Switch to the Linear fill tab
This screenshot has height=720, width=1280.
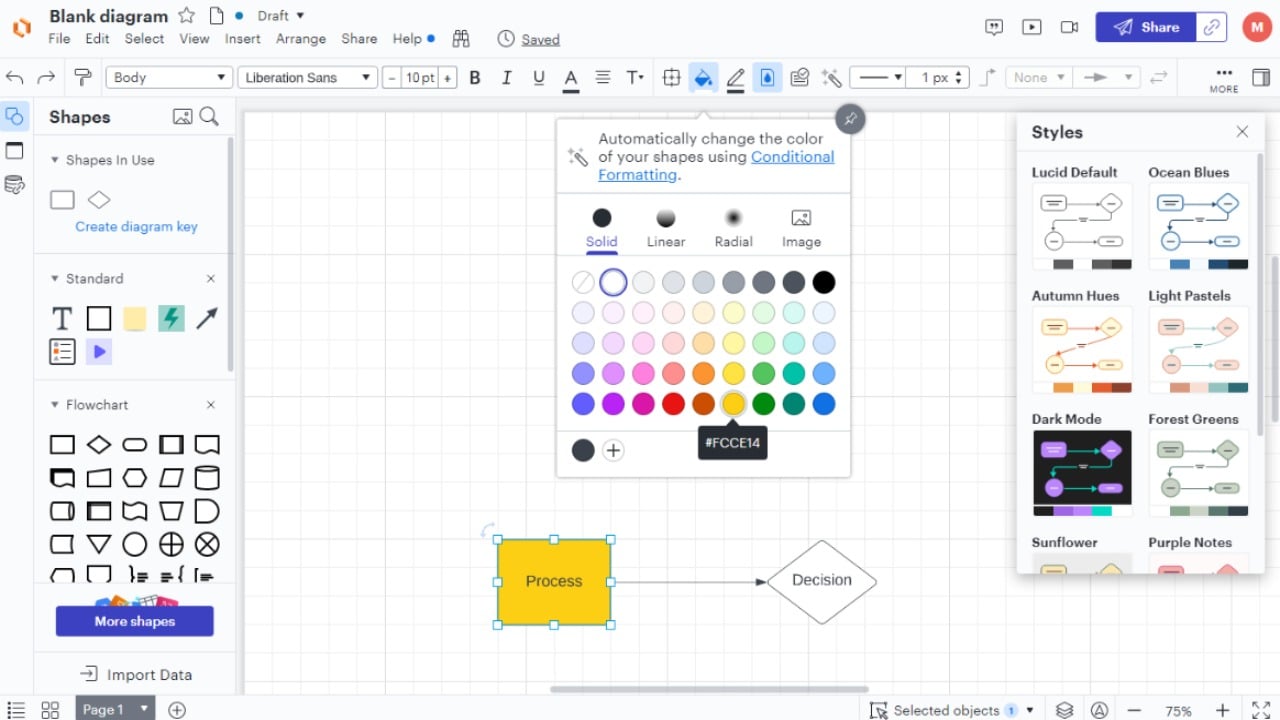tap(666, 228)
